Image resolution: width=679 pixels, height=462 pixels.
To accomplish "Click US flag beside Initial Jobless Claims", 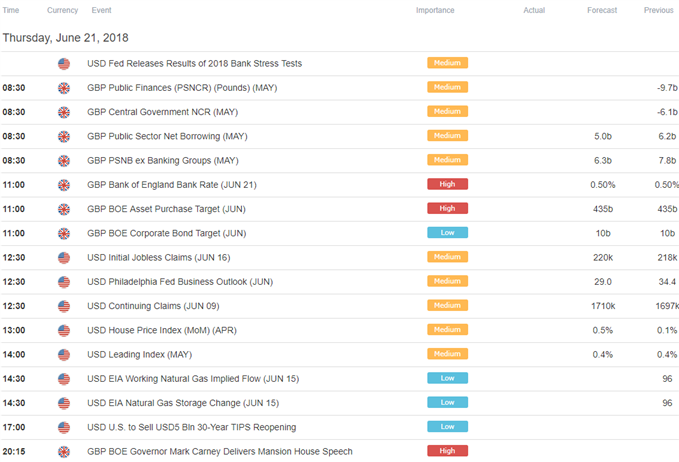I will pyautogui.click(x=64, y=258).
